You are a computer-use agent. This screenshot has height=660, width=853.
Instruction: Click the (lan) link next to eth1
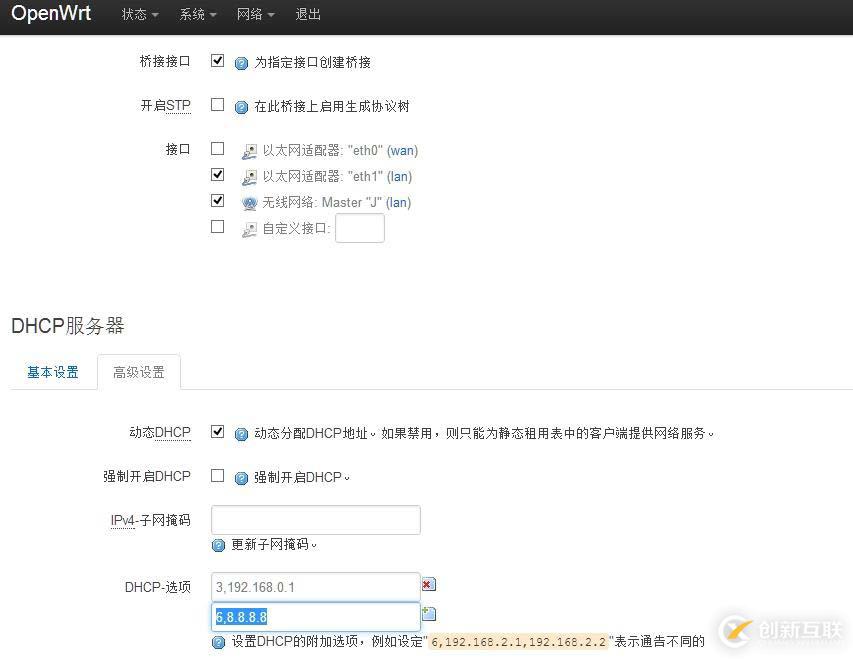[x=399, y=176]
